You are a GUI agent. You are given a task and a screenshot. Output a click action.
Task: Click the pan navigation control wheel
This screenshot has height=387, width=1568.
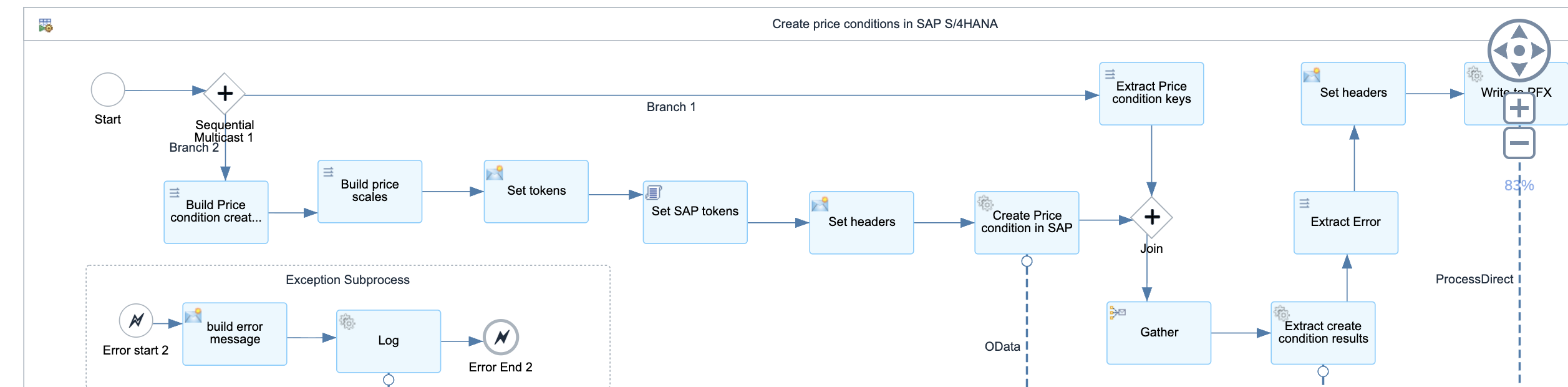coord(1519,51)
